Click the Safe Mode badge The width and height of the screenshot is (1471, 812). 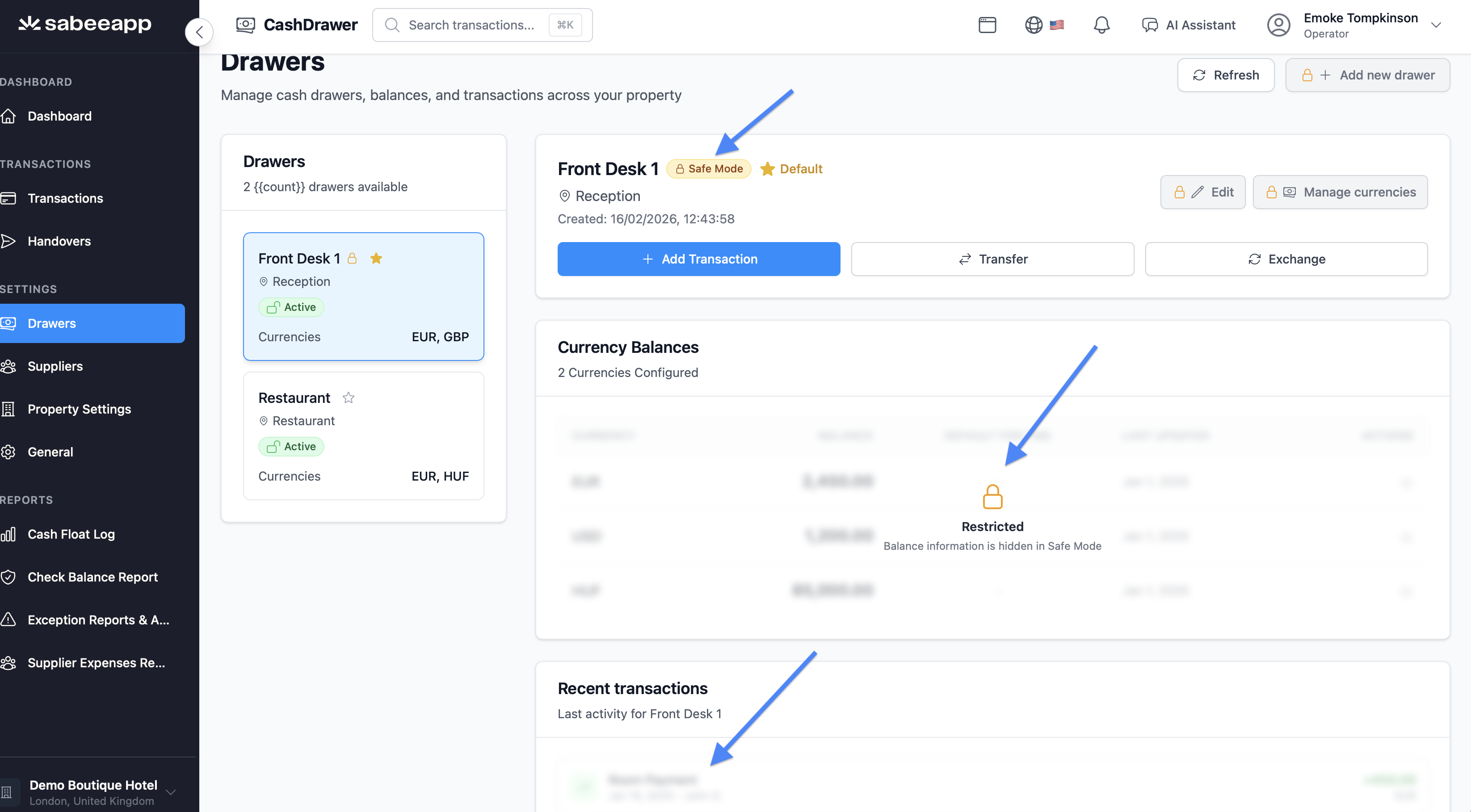(x=709, y=169)
